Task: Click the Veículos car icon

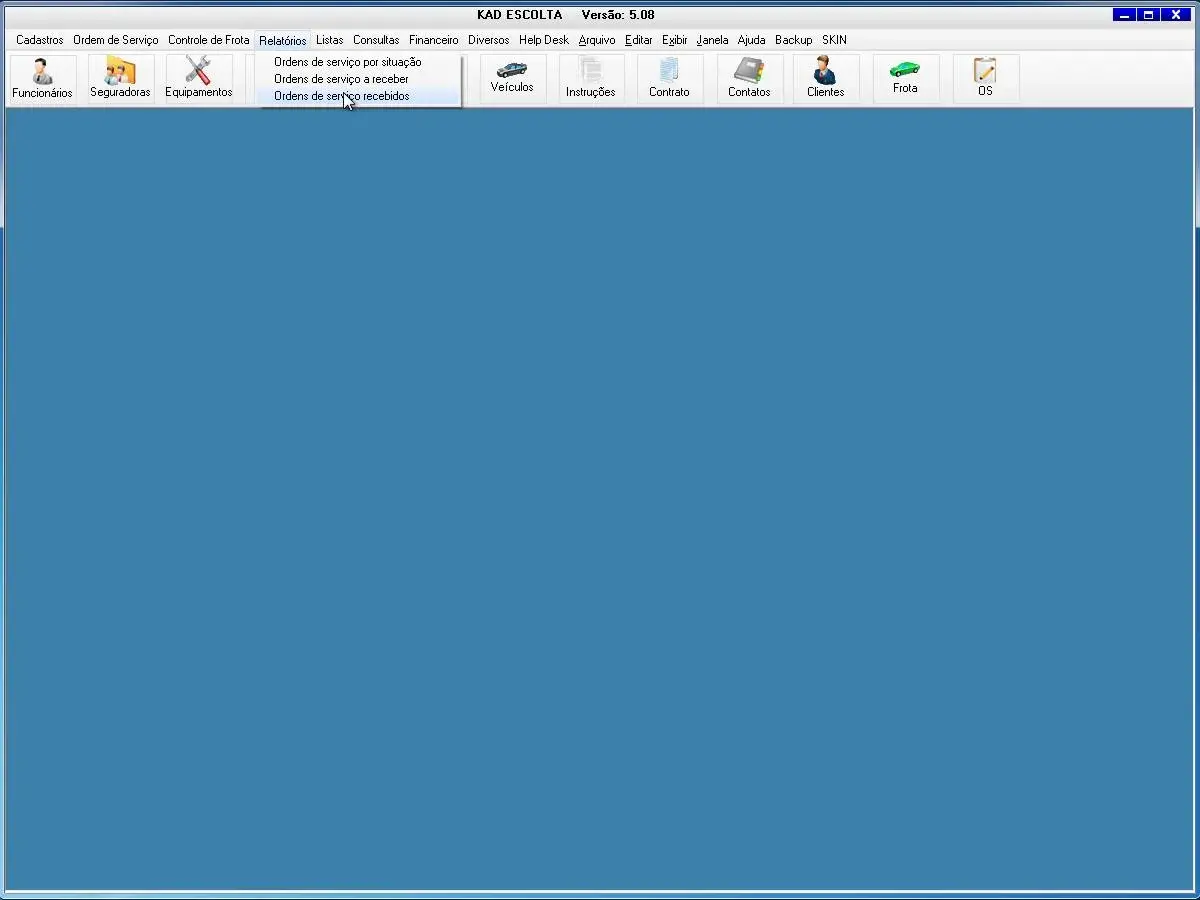Action: pos(512,76)
